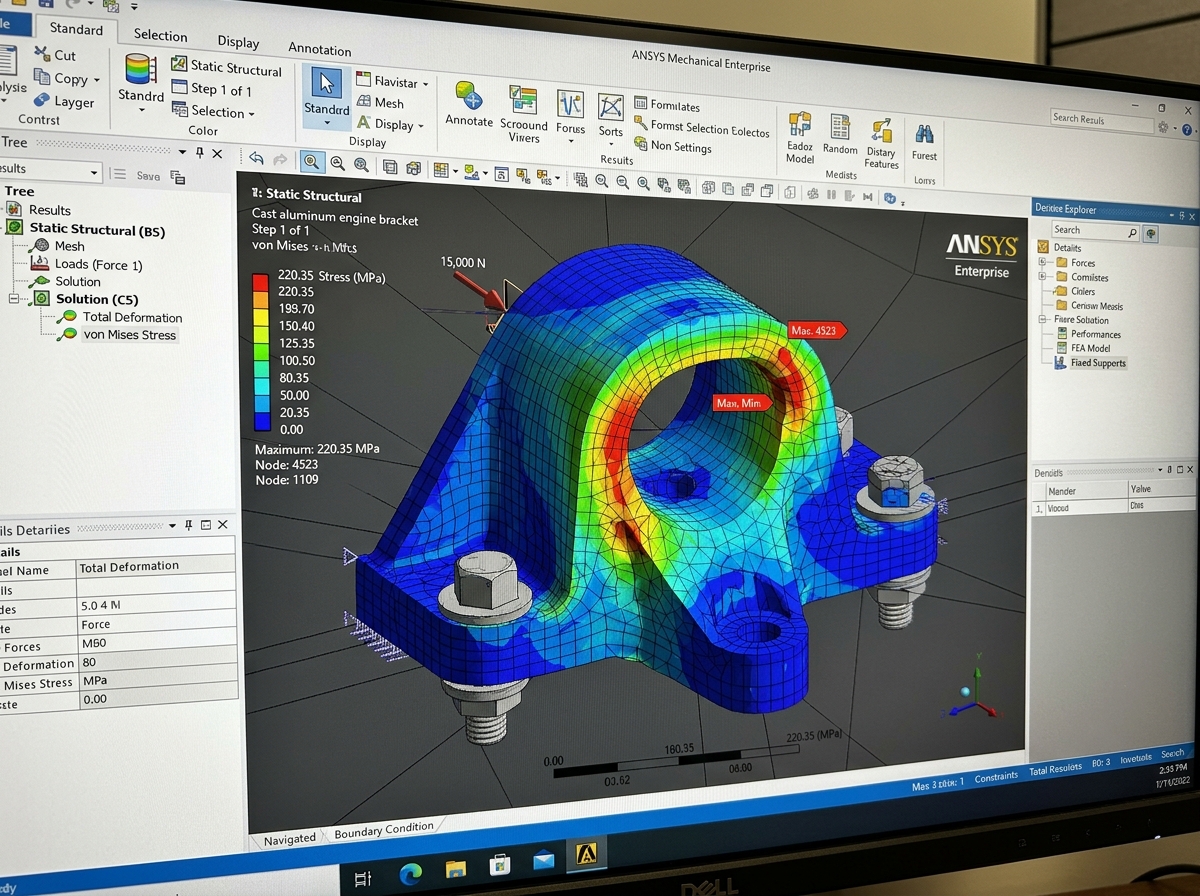Click the Search Resuls input field

coord(1101,121)
